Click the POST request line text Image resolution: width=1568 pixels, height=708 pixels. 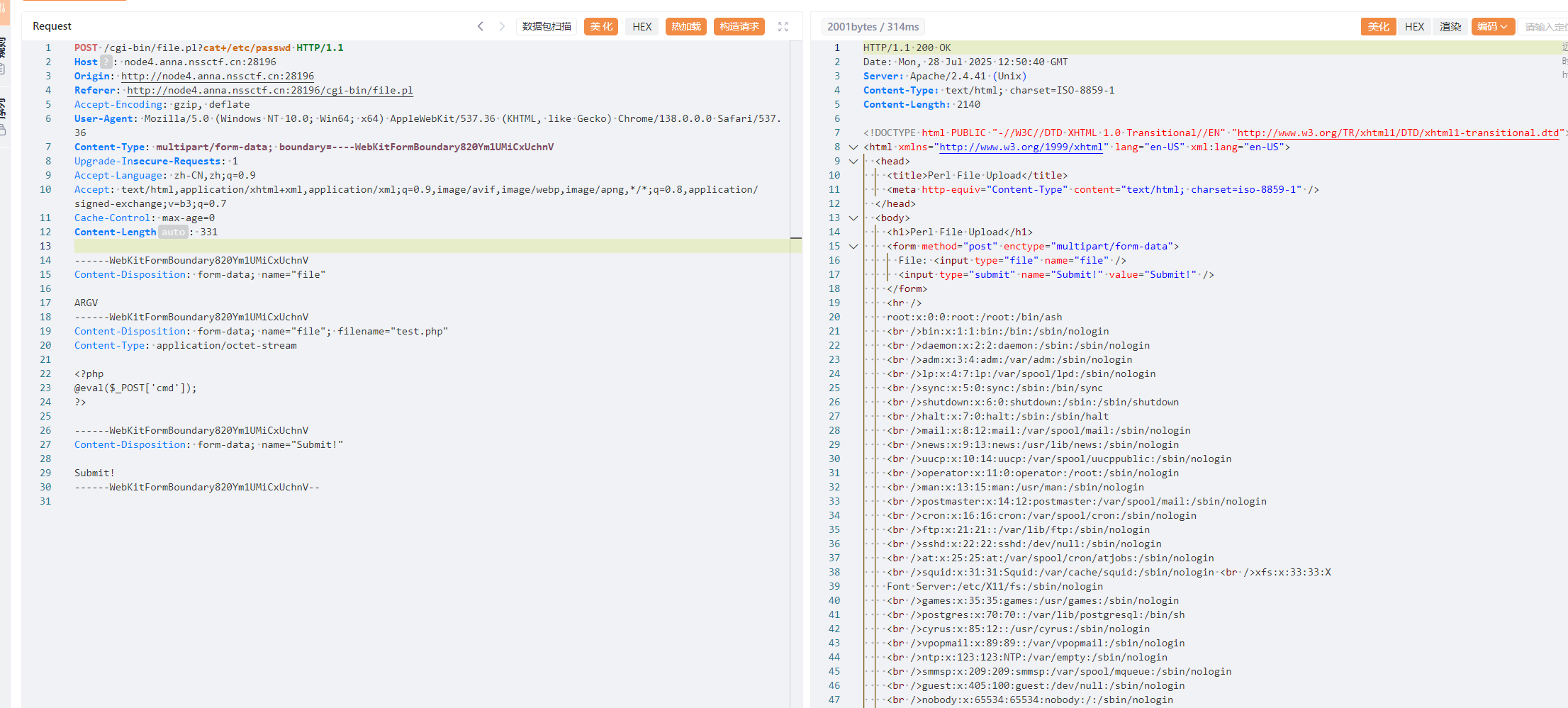(208, 47)
